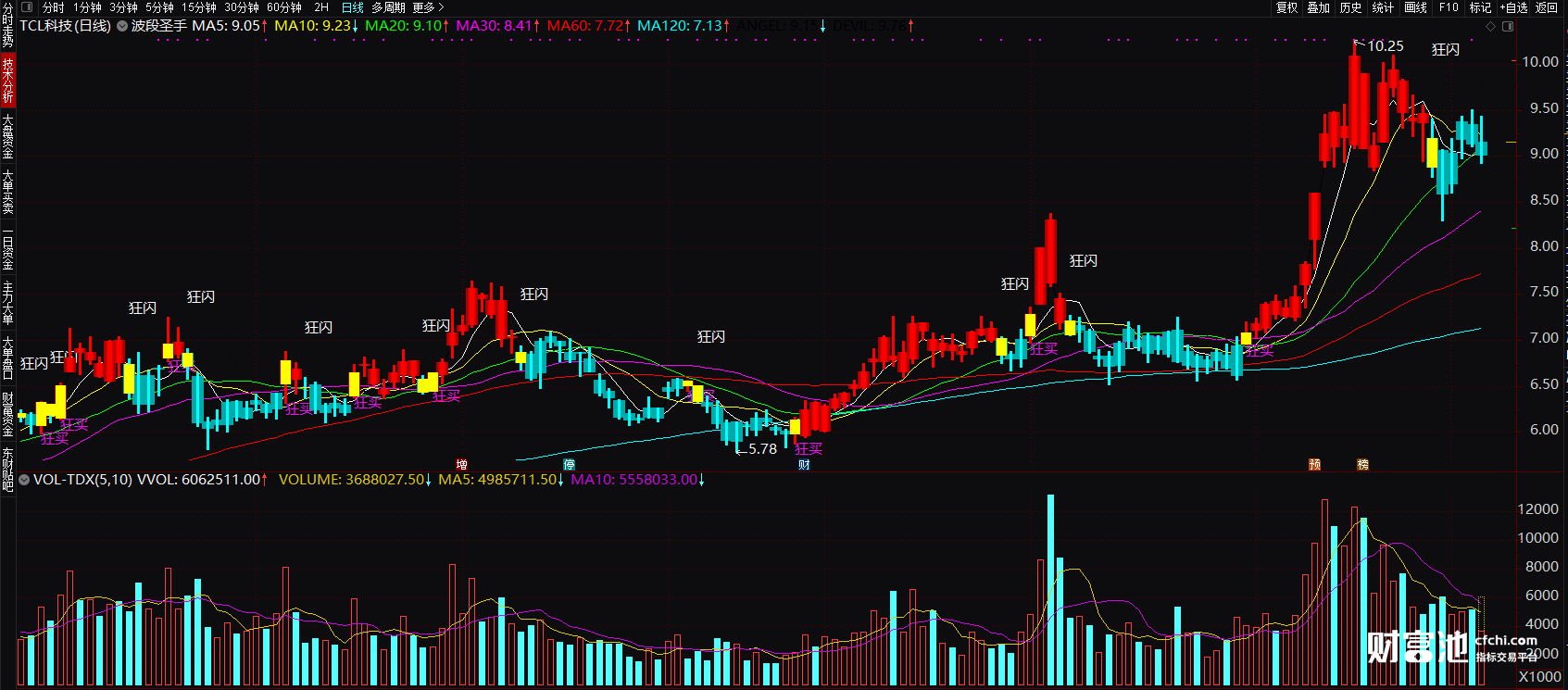The image size is (1568, 690).
Task: Open the F10 company info
Action: point(1449,7)
